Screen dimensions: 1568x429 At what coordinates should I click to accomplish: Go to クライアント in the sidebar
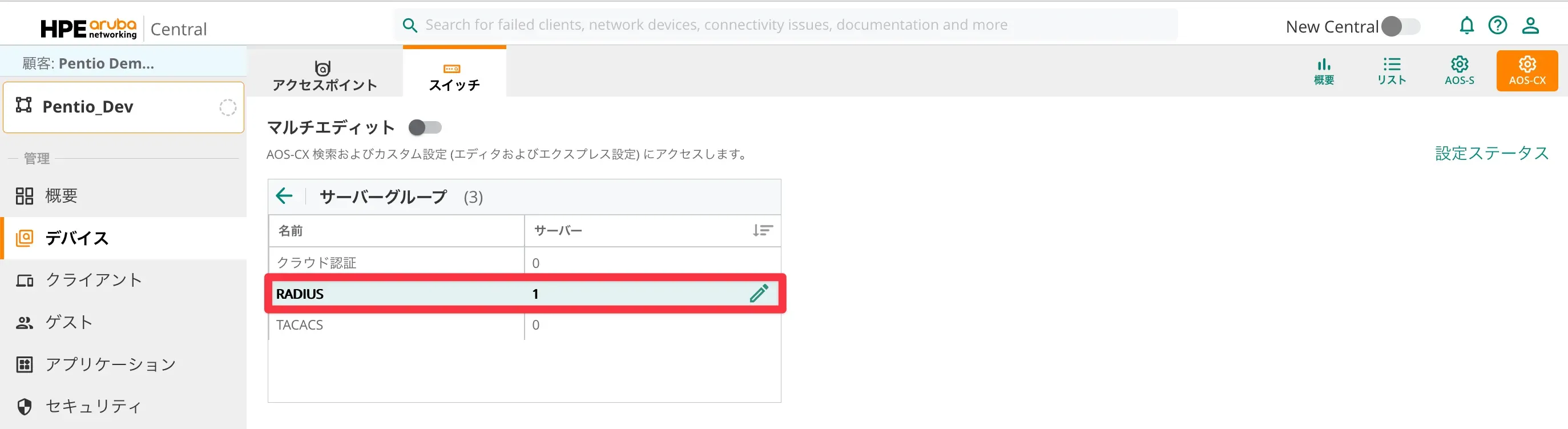point(94,280)
